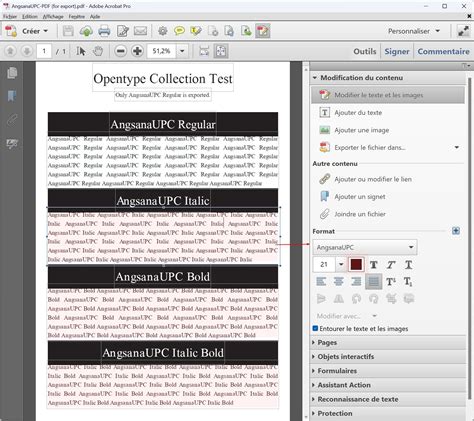Open the Personnaliser dropdown
Image resolution: width=474 pixels, height=421 pixels.
[414, 31]
